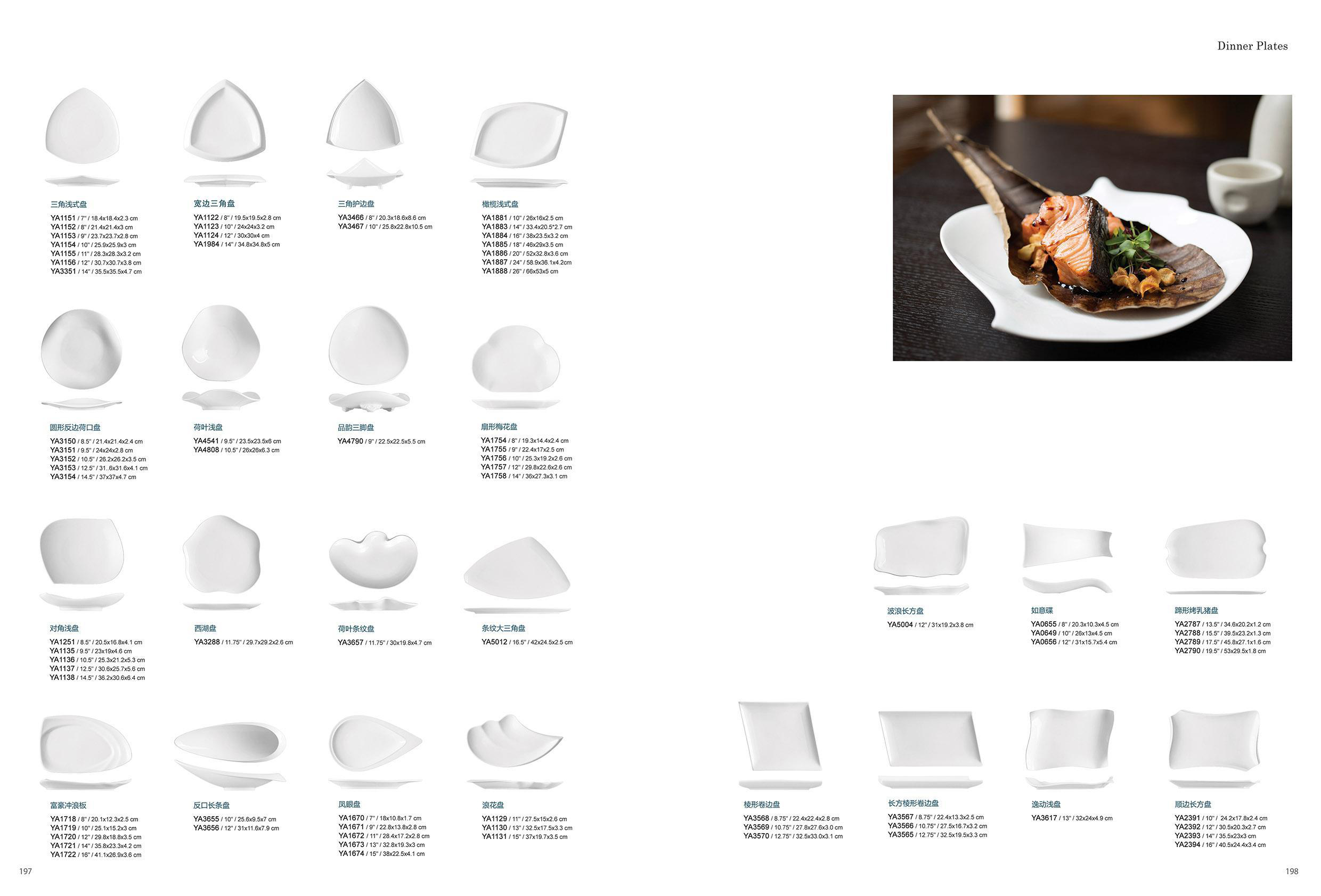Click the lotus-leaf striped plate above YA3657
The image size is (1321, 896).
[373, 561]
